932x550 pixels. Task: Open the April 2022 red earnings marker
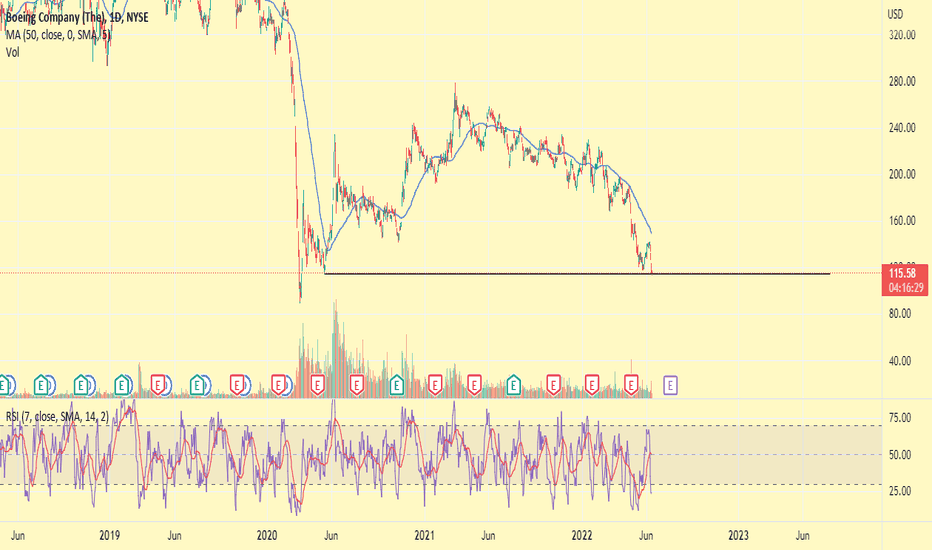(631, 385)
